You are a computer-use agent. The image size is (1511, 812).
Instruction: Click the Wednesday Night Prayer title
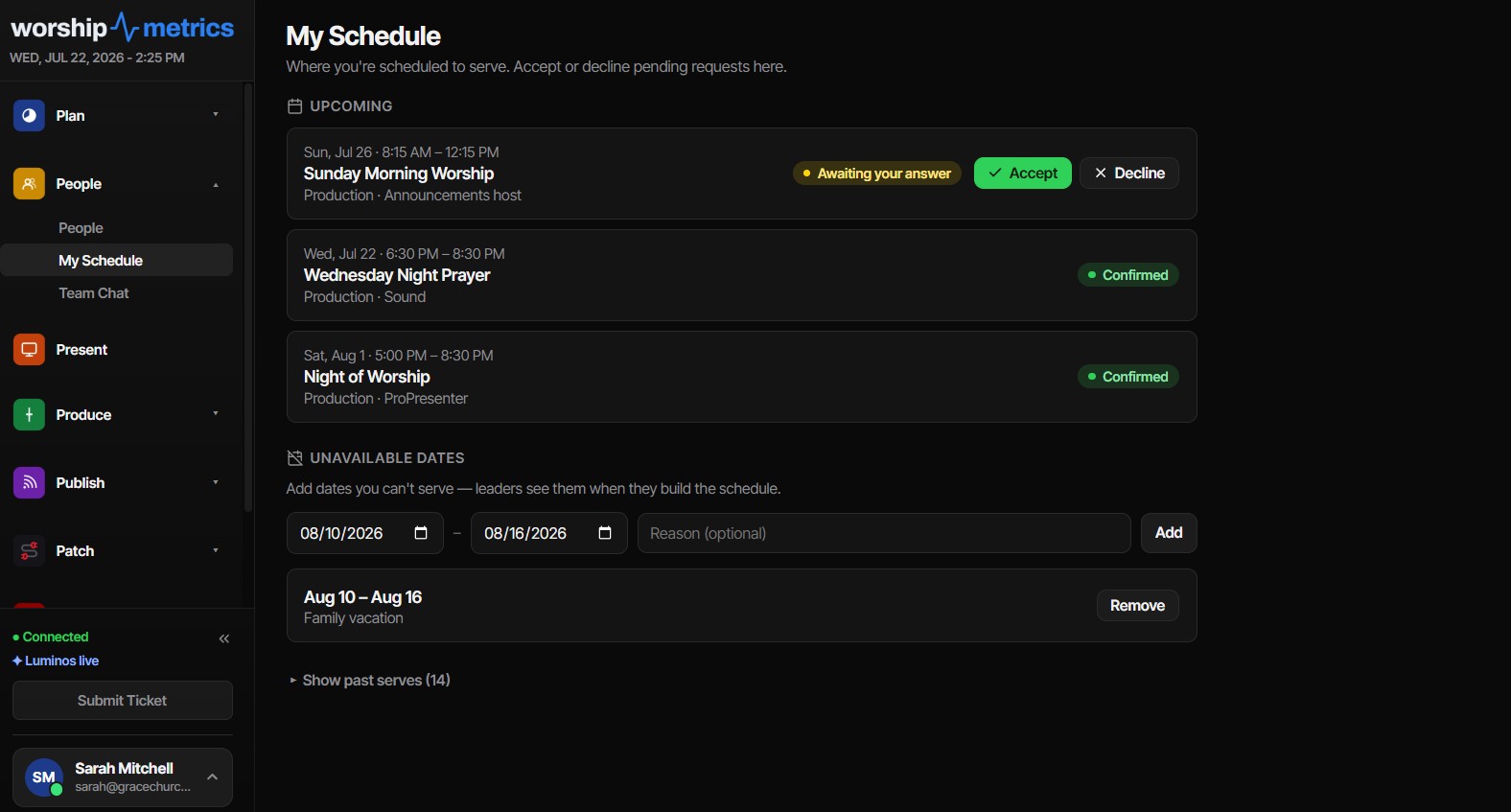397,275
